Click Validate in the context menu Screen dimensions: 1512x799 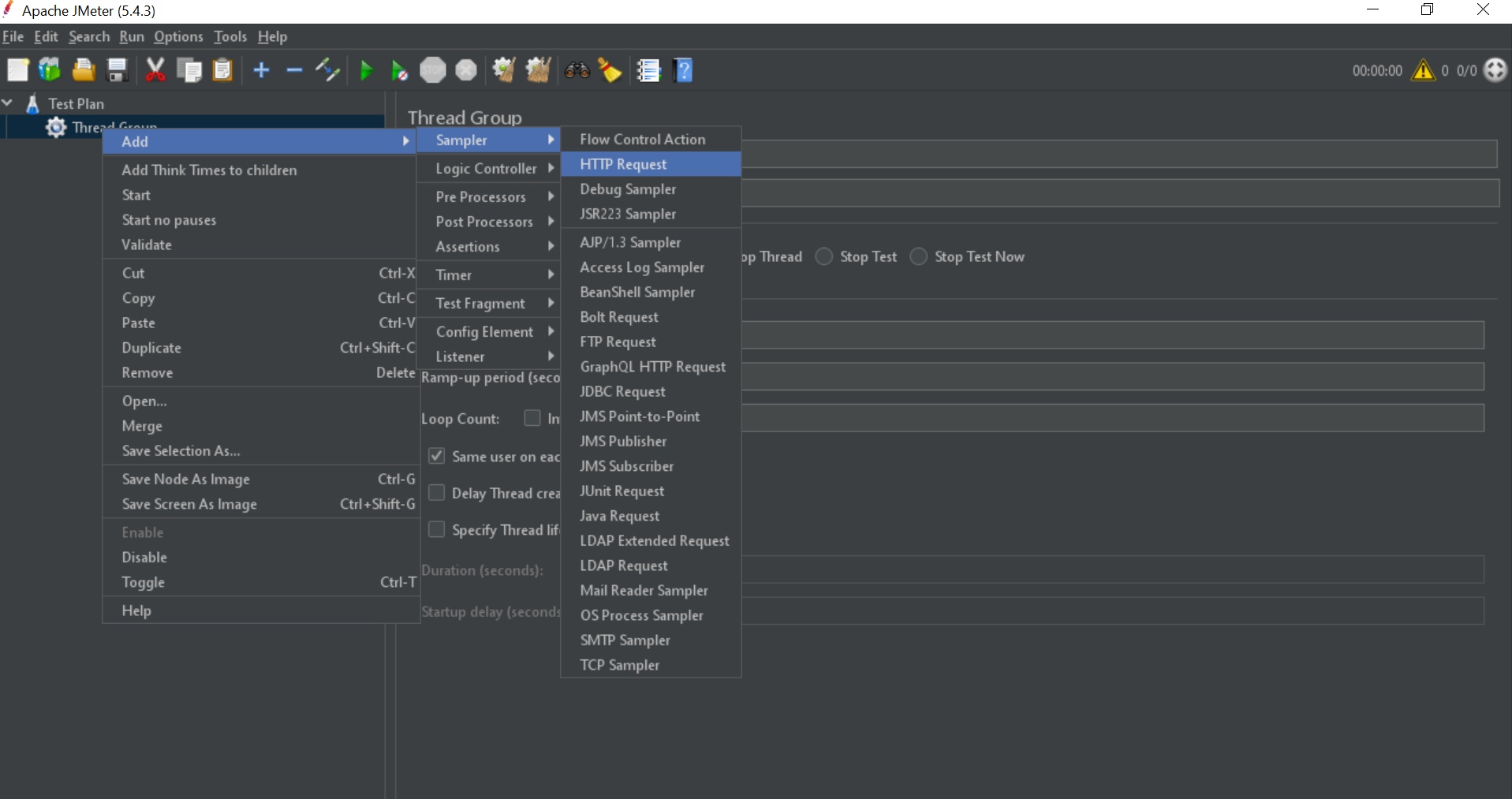(260, 245)
